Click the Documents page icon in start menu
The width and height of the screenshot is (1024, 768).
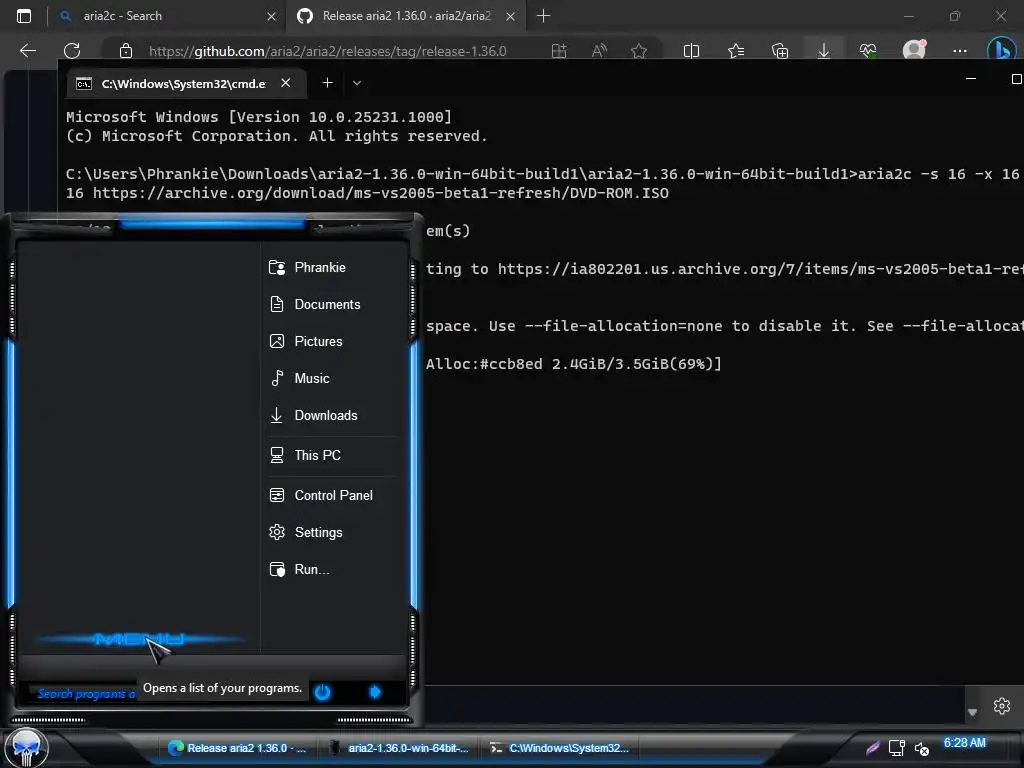[277, 304]
